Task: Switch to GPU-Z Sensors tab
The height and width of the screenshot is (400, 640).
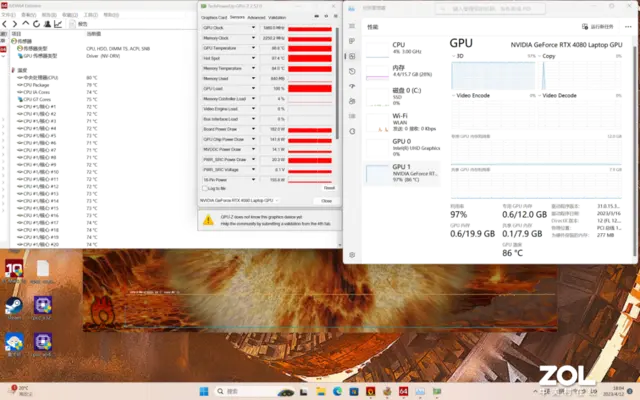Action: pos(237,17)
